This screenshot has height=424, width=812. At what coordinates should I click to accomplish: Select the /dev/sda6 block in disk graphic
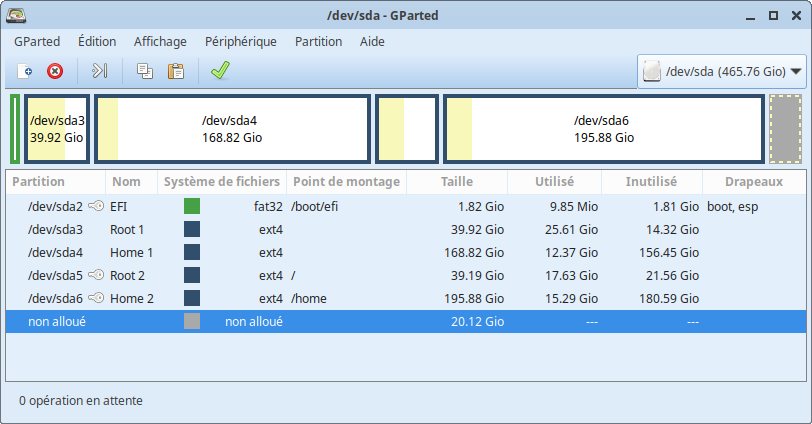point(604,129)
